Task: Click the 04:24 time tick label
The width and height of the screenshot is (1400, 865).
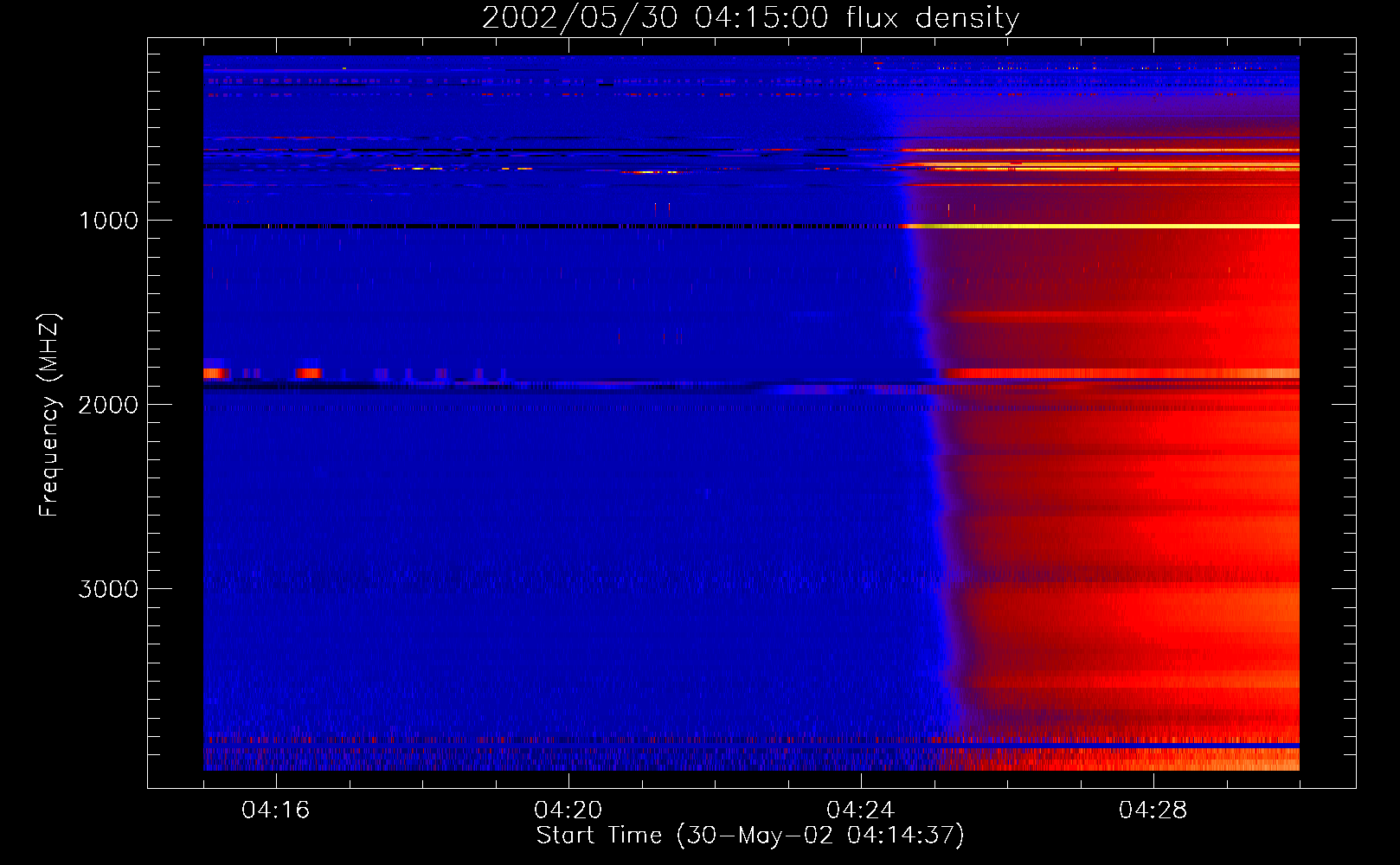Action: click(x=861, y=811)
